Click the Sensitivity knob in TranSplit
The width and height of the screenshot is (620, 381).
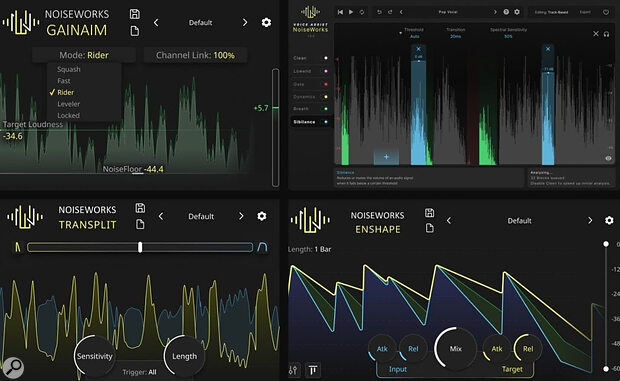coord(95,356)
